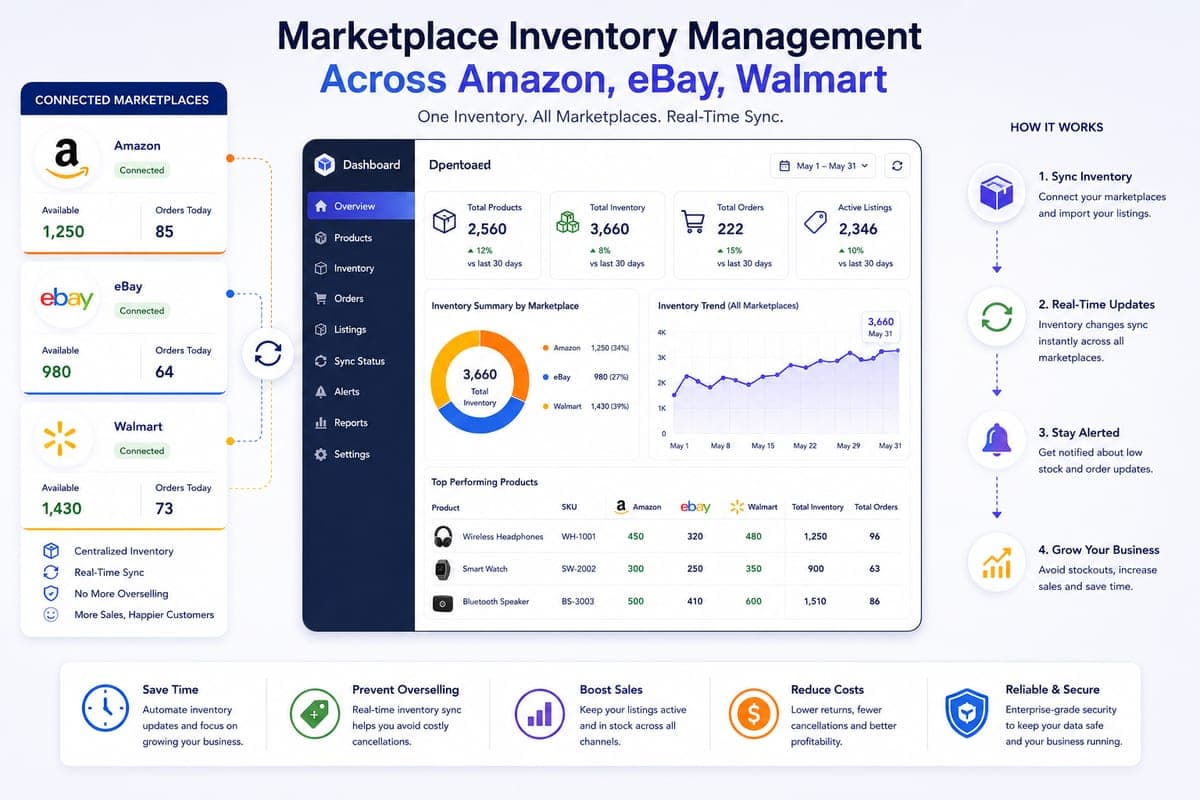Click the Top Performing Products heading
The image size is (1200, 800).
(x=485, y=482)
